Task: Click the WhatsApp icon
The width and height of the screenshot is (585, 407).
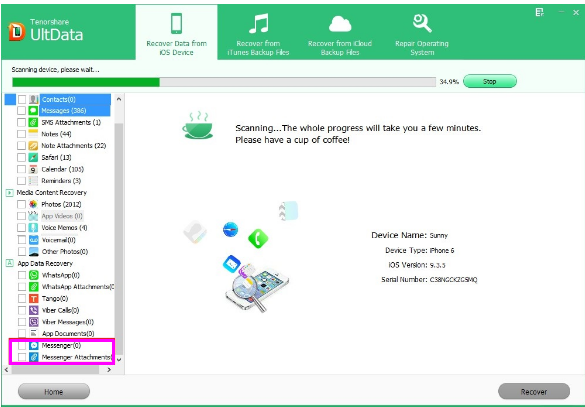Action: point(34,275)
